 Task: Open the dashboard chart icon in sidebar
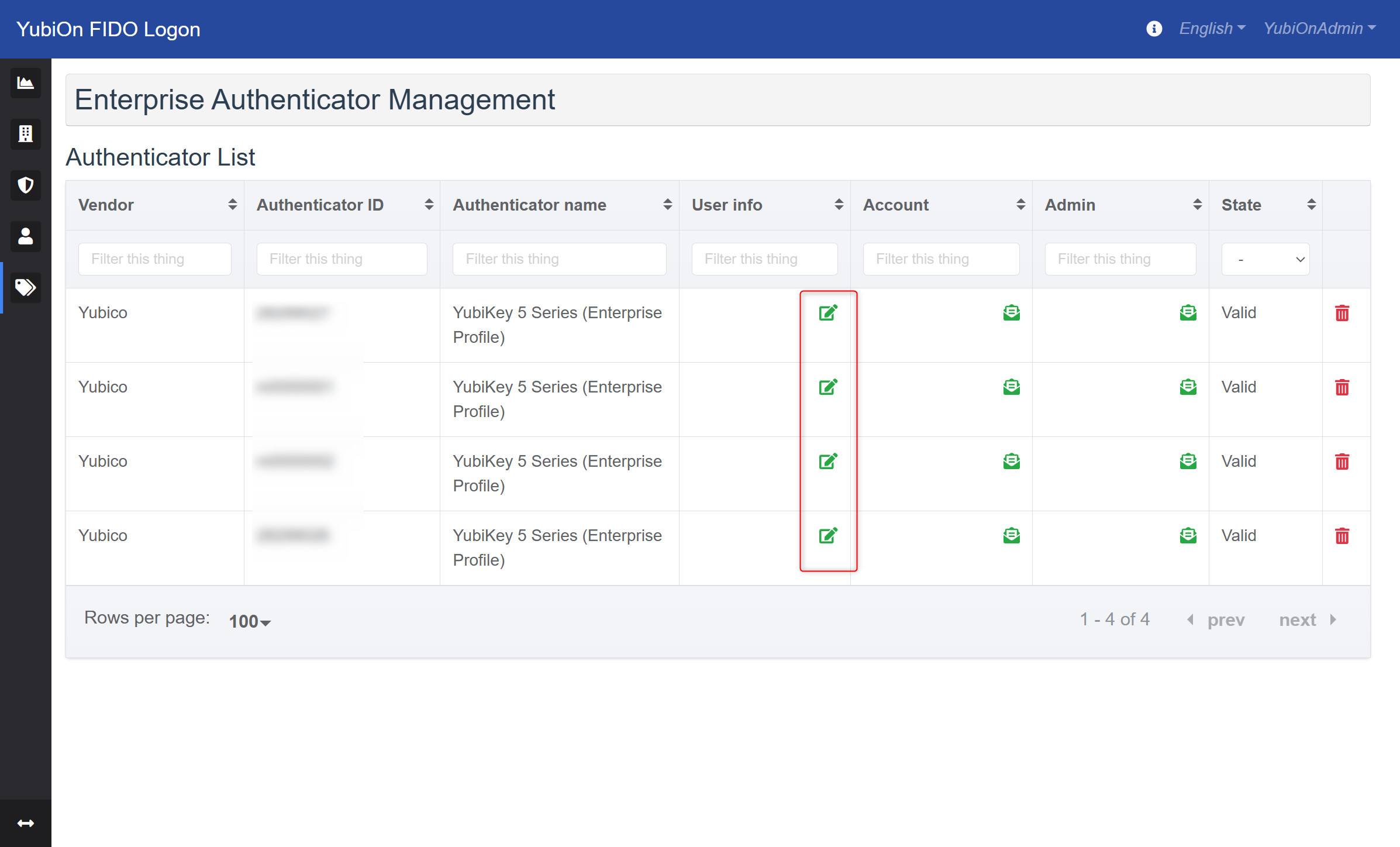(26, 83)
